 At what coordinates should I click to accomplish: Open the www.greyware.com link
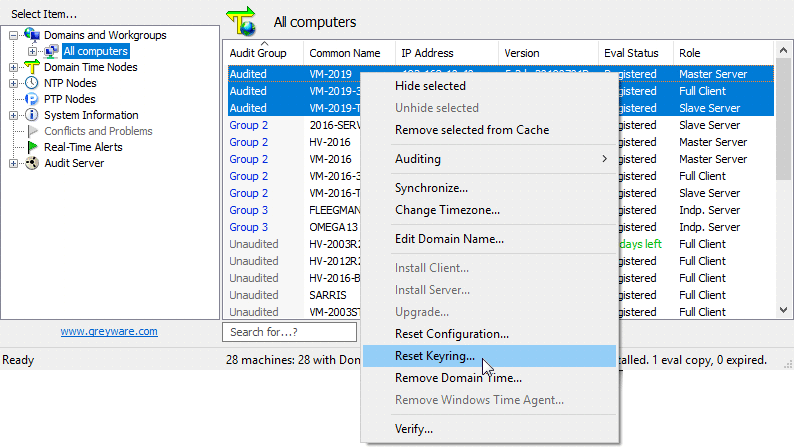[109, 331]
